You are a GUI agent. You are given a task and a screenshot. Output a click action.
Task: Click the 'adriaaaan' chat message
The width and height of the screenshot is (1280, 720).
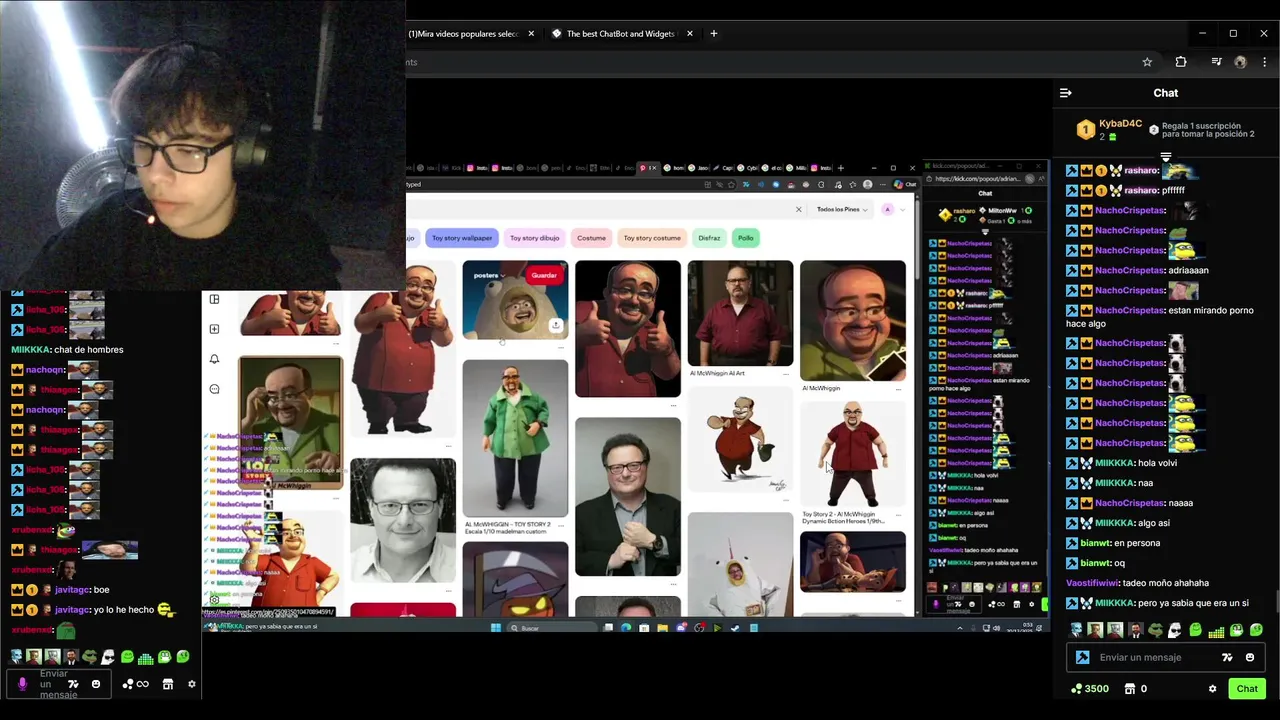point(1188,270)
